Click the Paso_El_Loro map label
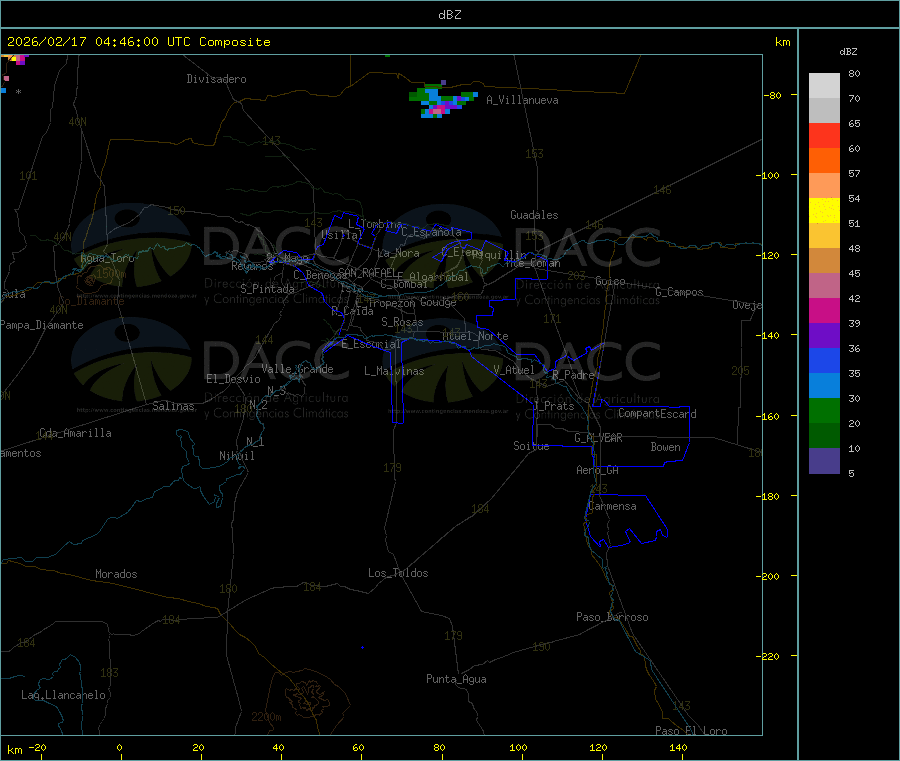The image size is (900, 761). [x=692, y=731]
